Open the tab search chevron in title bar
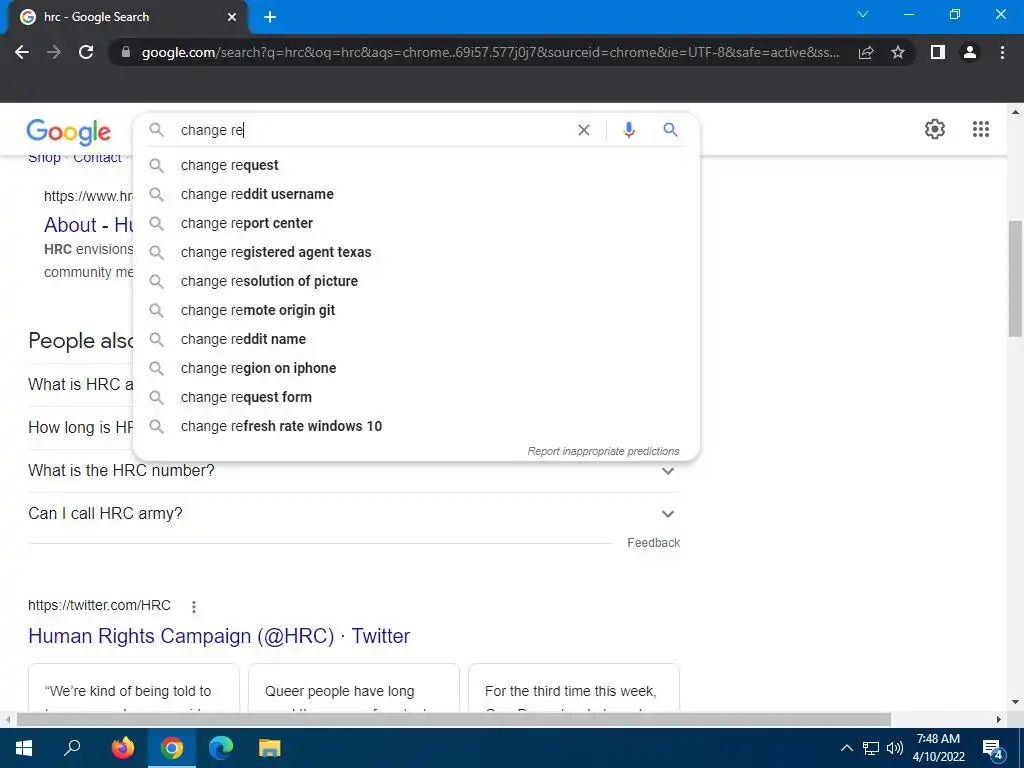 tap(863, 14)
